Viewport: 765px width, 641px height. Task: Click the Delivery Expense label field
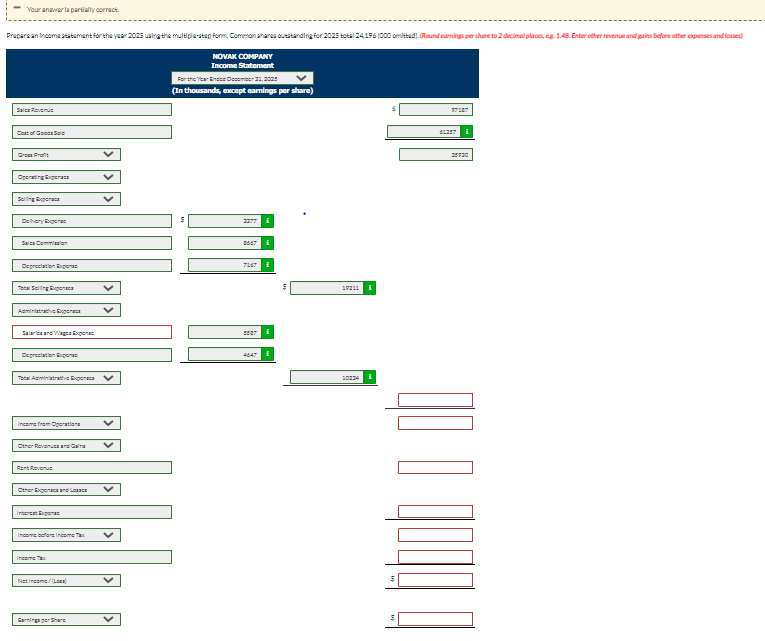tap(92, 221)
